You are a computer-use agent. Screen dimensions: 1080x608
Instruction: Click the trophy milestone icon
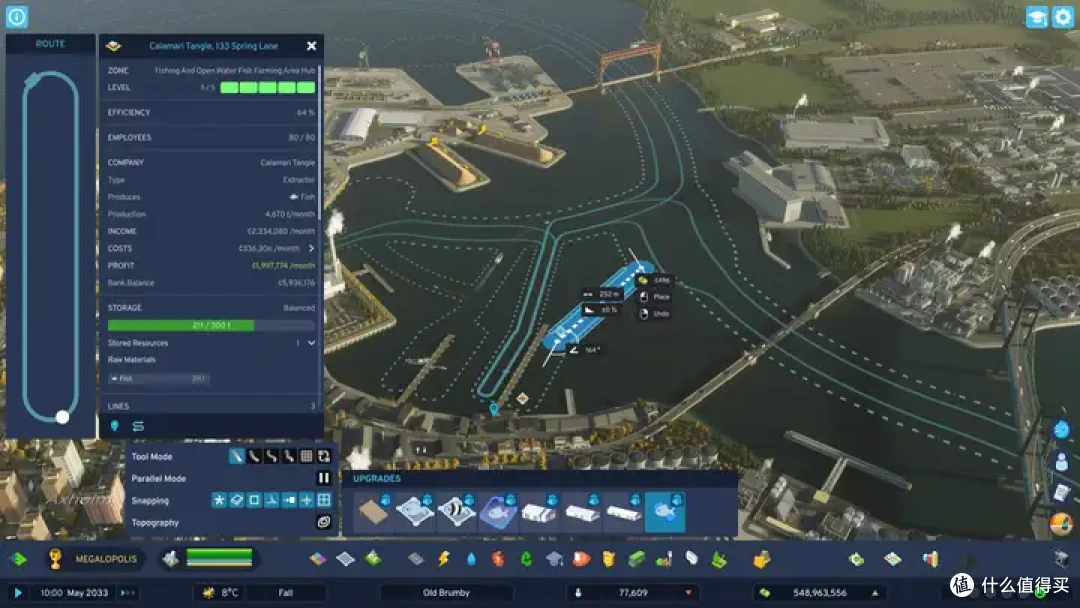click(x=55, y=558)
